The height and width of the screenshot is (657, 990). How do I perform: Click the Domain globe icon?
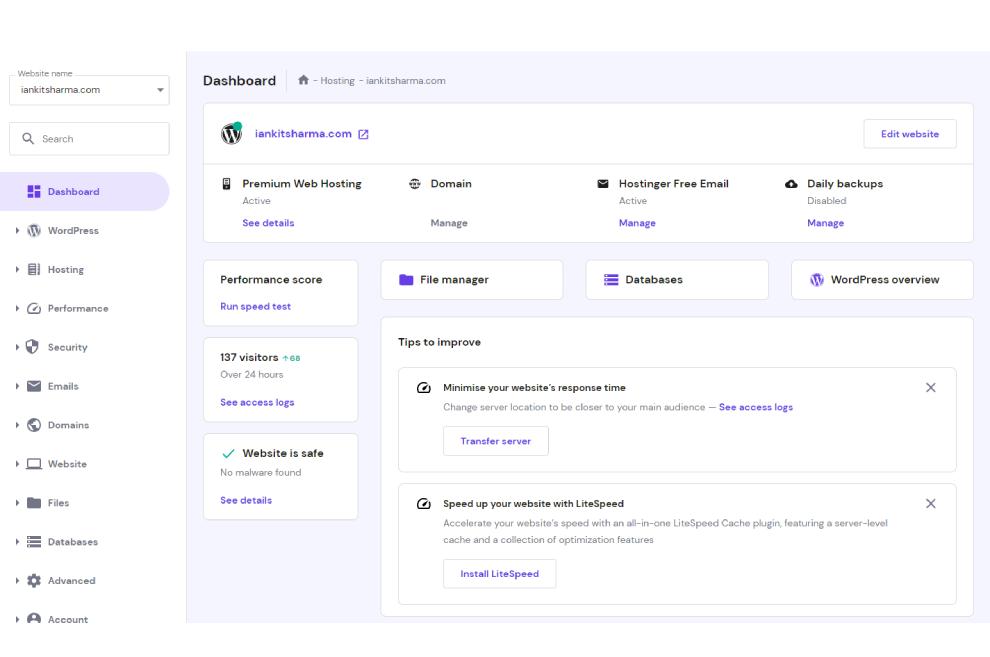[415, 184]
